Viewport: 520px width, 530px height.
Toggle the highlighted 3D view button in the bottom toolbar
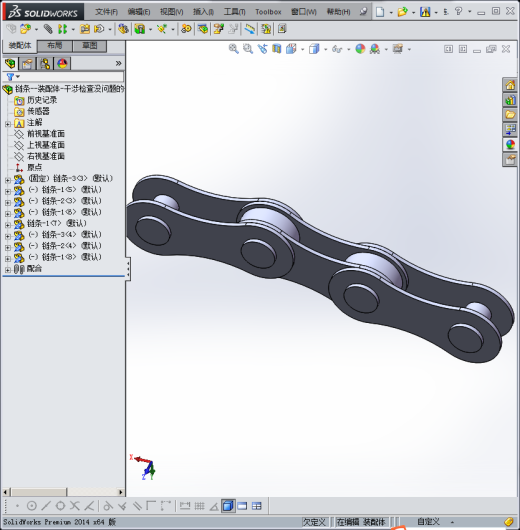coord(228,506)
